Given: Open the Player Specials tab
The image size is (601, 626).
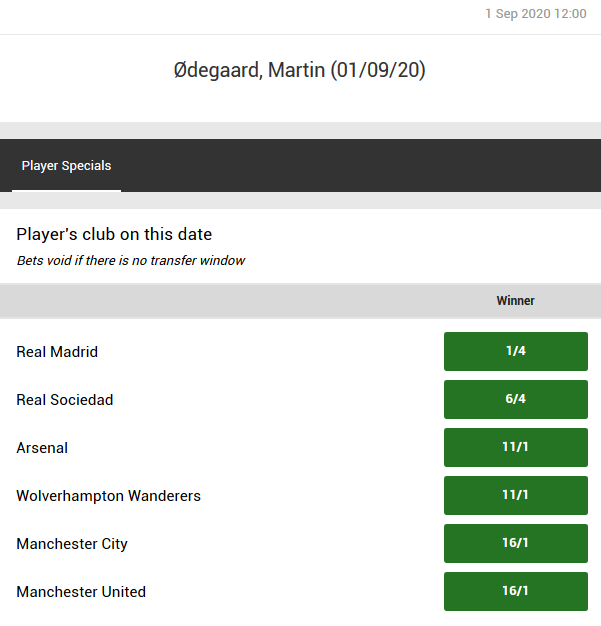Looking at the screenshot, I should click(x=66, y=166).
